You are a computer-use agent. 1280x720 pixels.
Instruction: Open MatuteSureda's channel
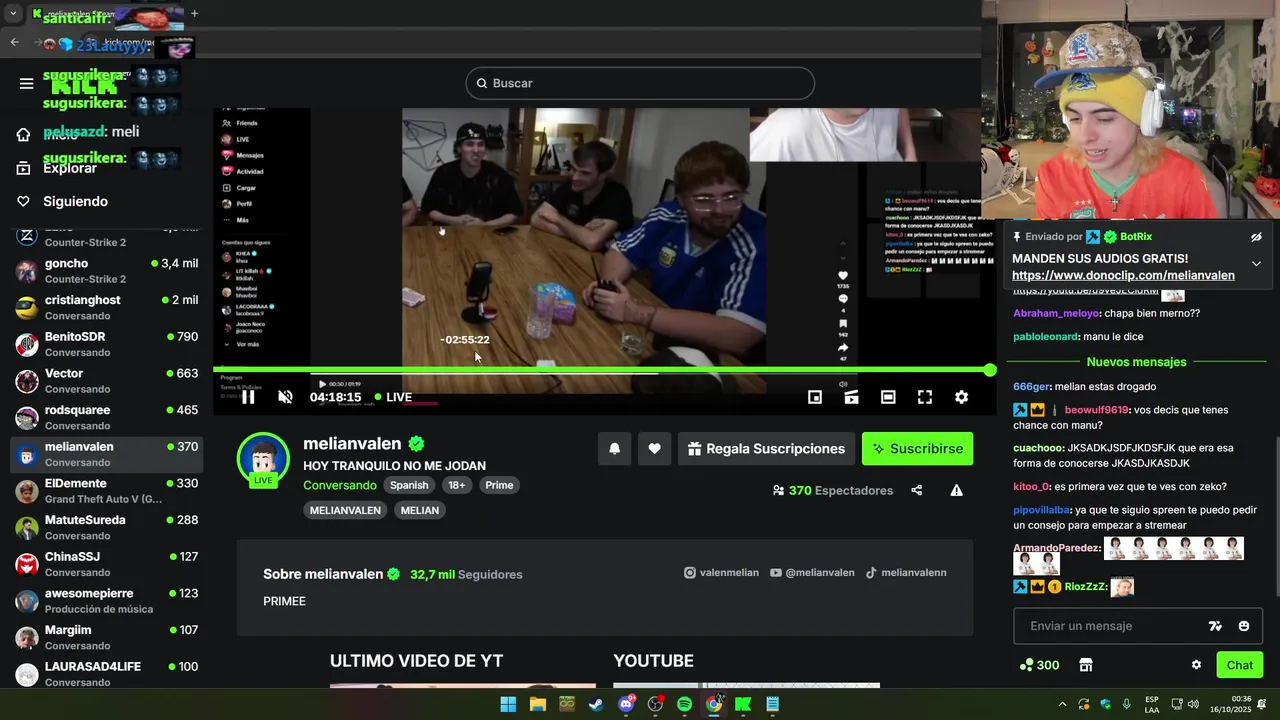click(x=107, y=527)
